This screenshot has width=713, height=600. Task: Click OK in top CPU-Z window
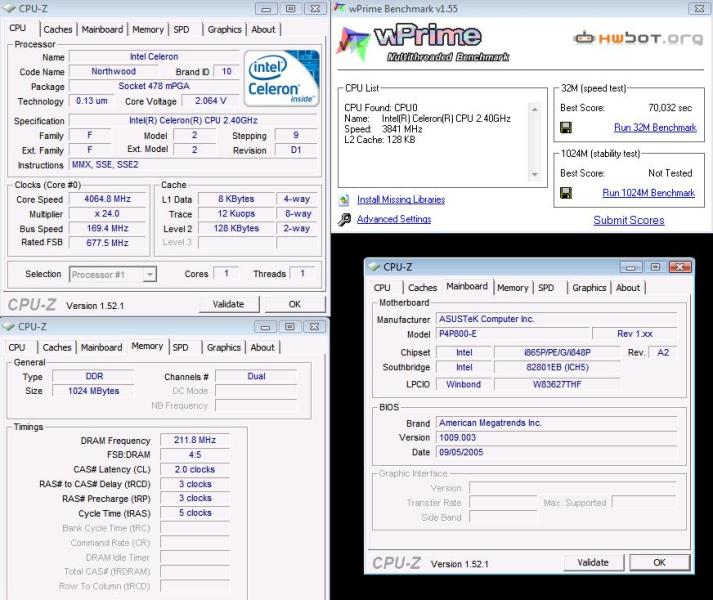(x=295, y=304)
